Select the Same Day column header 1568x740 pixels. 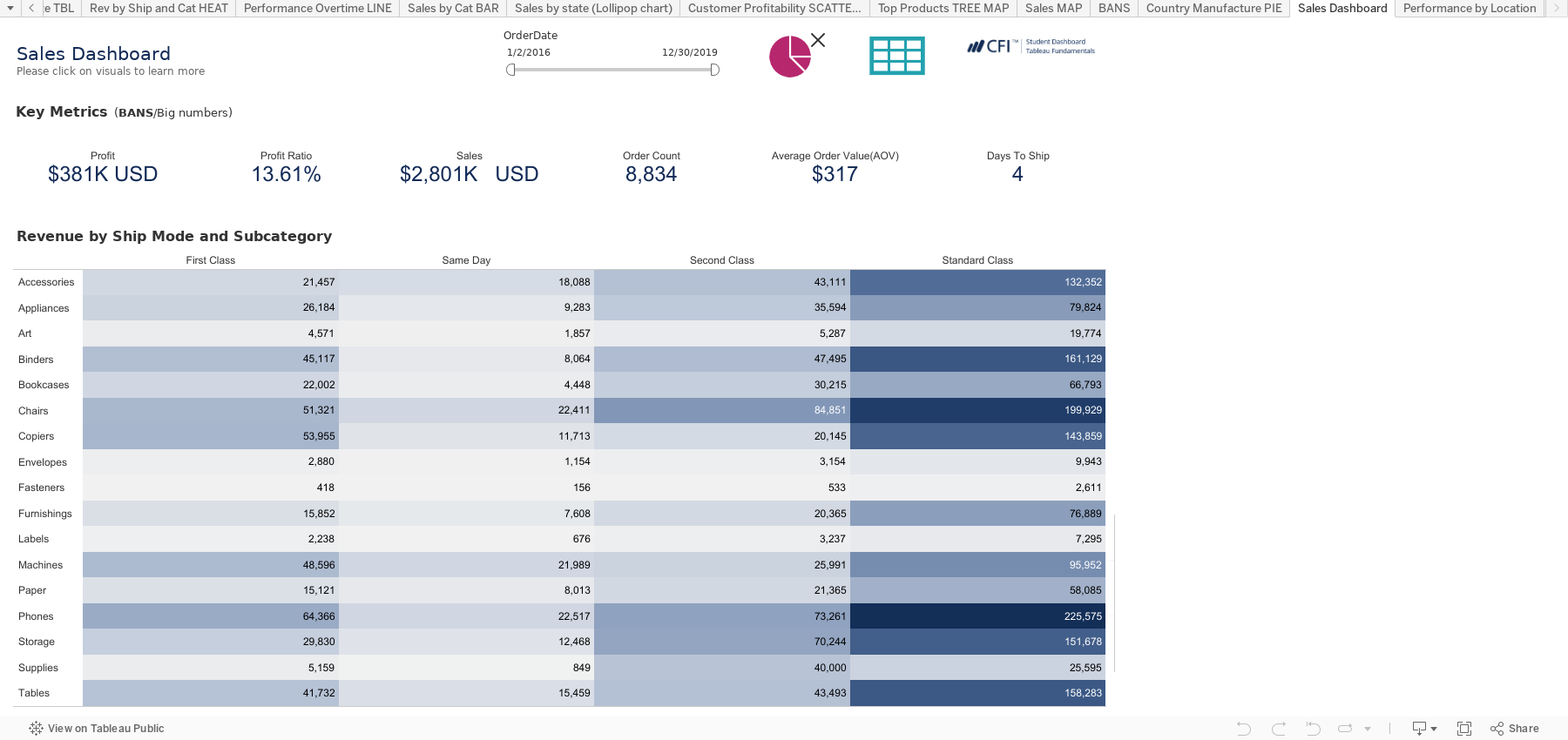coord(466,260)
